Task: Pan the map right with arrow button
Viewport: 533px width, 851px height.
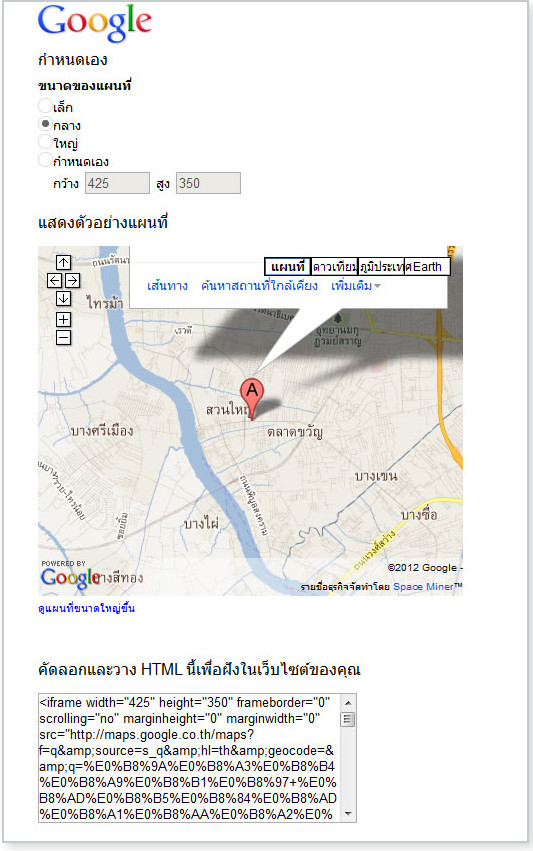Action: 73,281
